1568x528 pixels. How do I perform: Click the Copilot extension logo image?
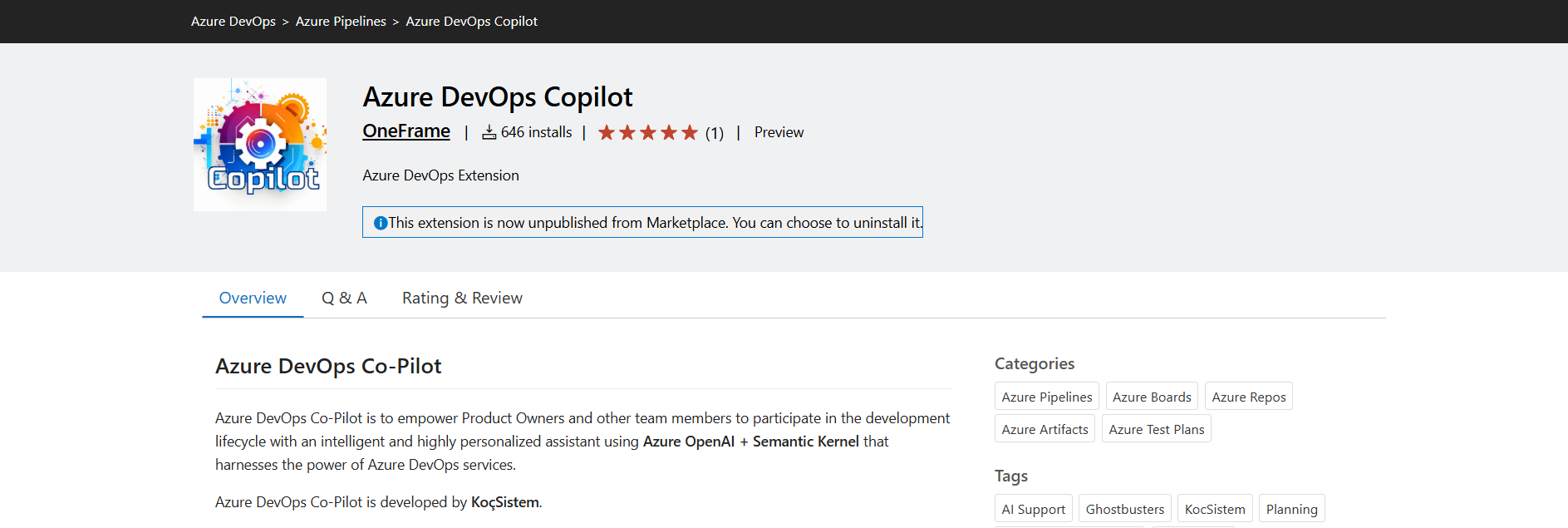(x=260, y=145)
